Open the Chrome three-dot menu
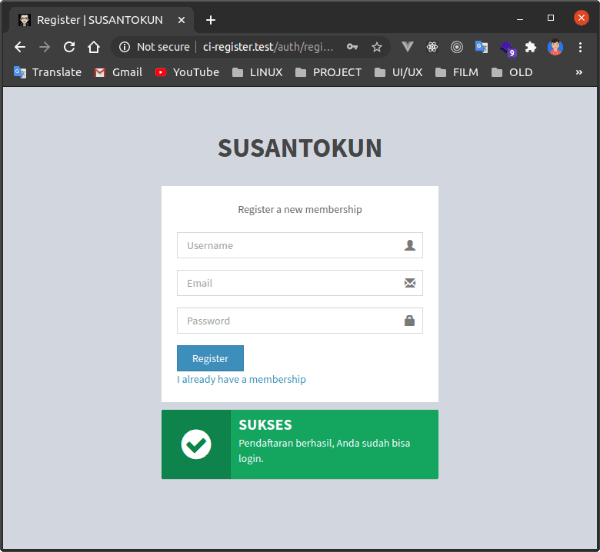The height and width of the screenshot is (552, 600). (580, 47)
